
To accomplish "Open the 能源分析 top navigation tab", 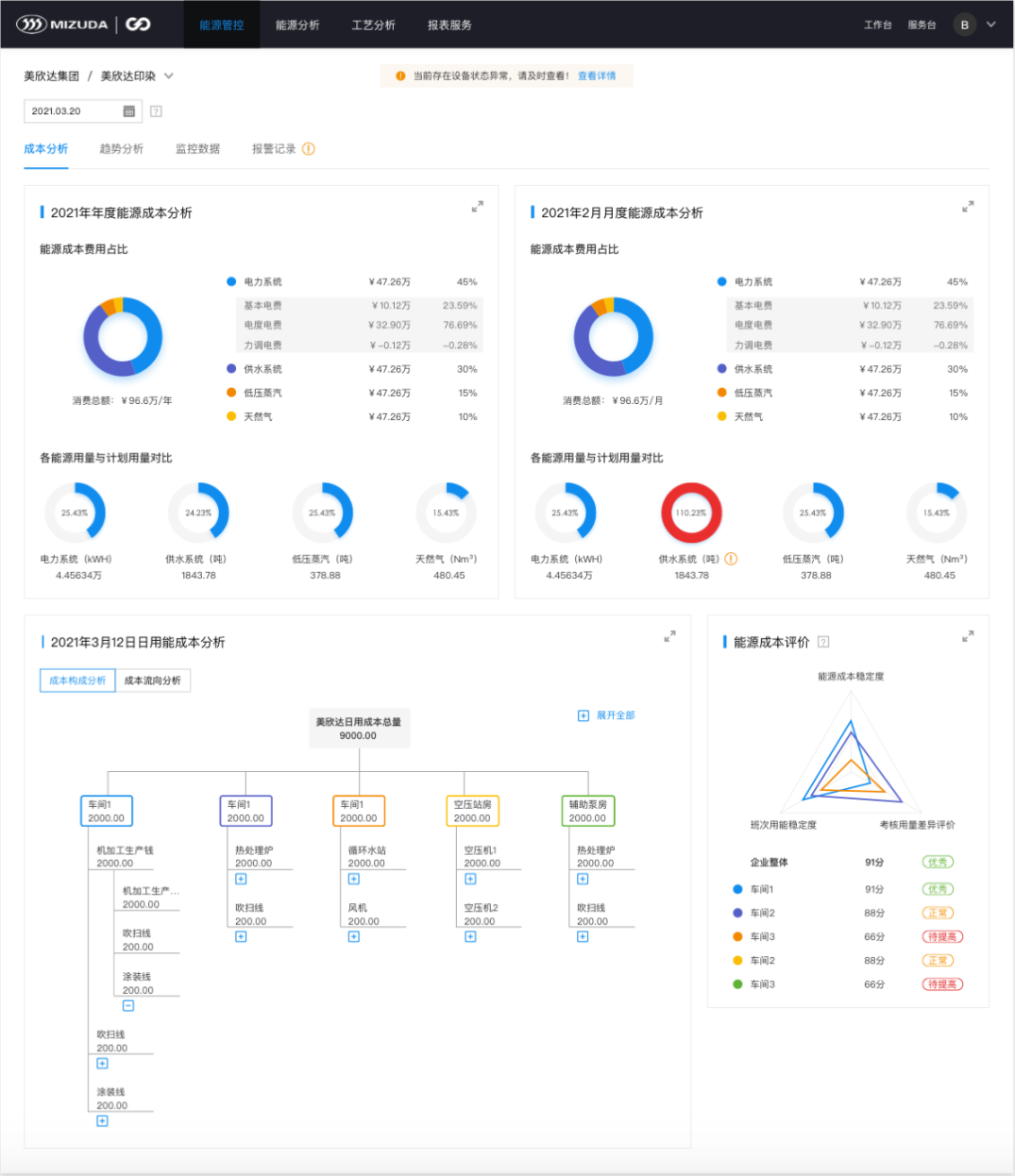I will (x=297, y=25).
